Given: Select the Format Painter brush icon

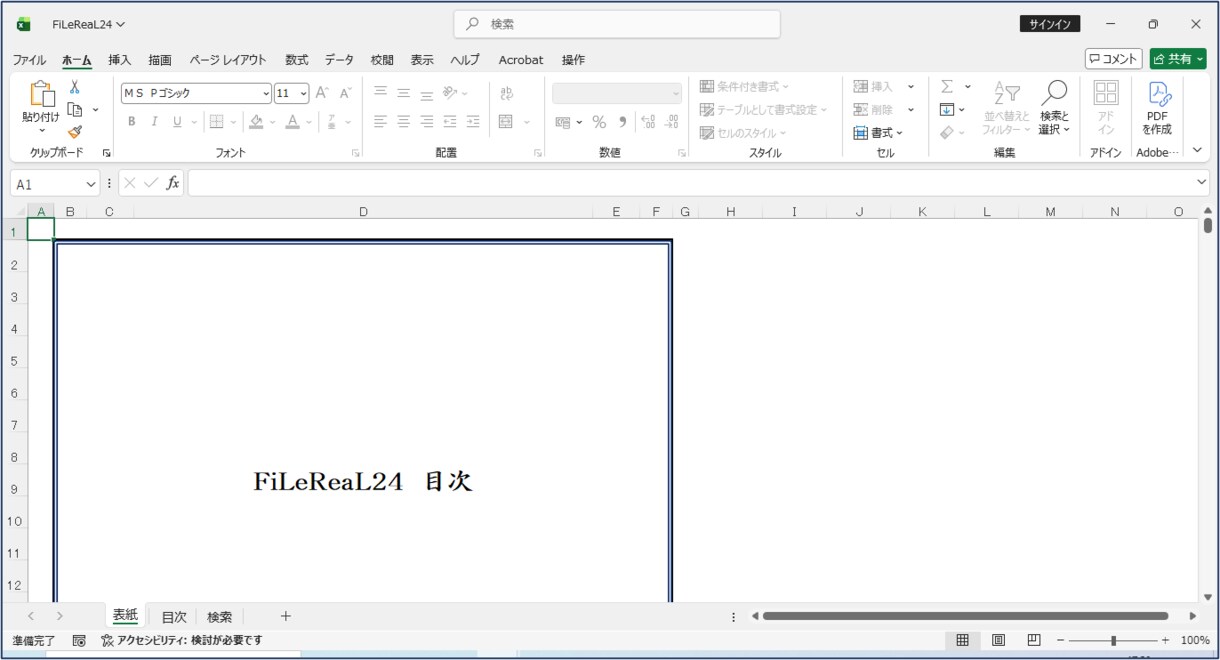Looking at the screenshot, I should point(75,132).
